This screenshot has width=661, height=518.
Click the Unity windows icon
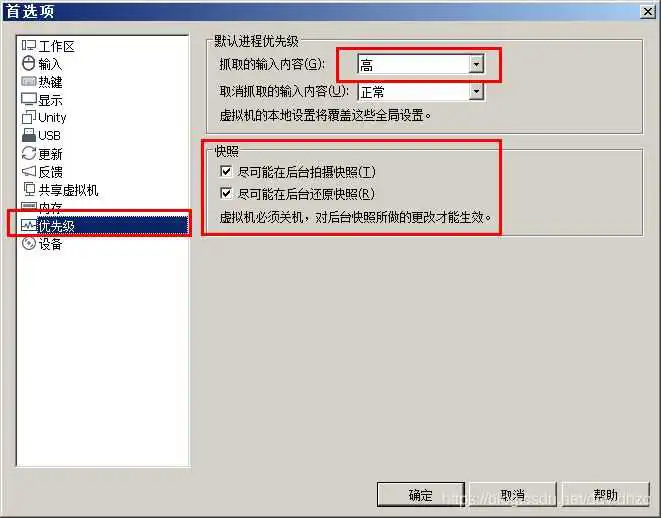point(29,117)
